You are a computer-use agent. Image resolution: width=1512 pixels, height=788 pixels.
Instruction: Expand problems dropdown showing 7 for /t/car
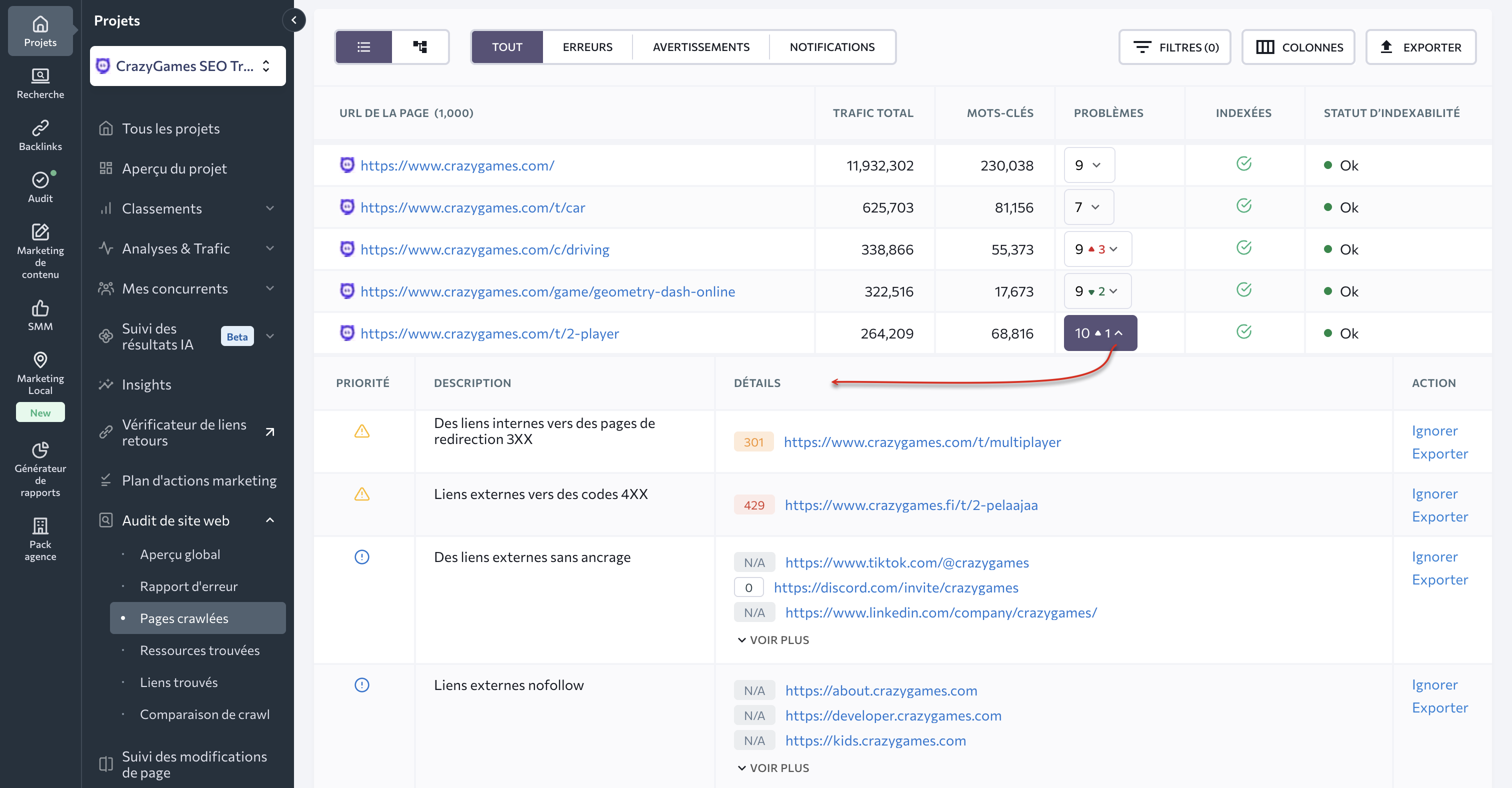pyautogui.click(x=1089, y=207)
